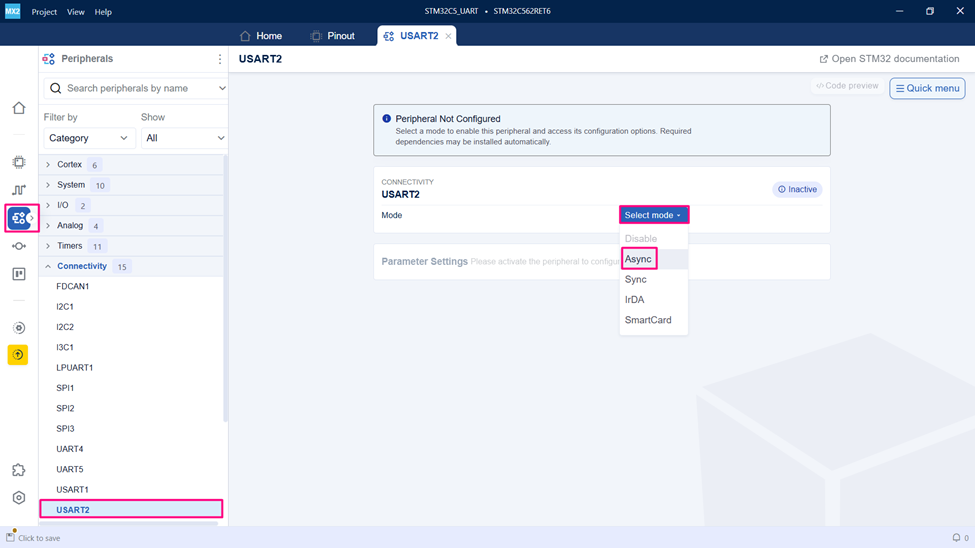
Task: Open the Home icon in left sidebar
Action: coord(19,108)
